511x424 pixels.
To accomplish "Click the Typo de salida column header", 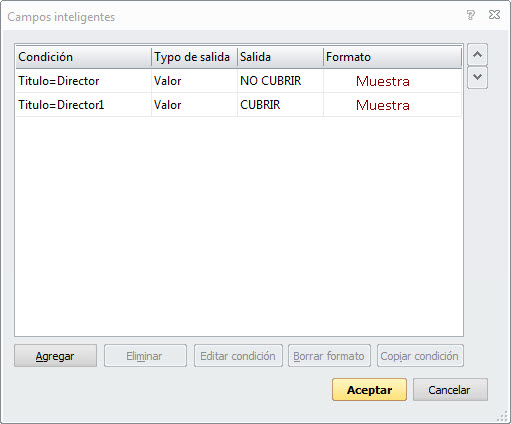I will click(194, 57).
